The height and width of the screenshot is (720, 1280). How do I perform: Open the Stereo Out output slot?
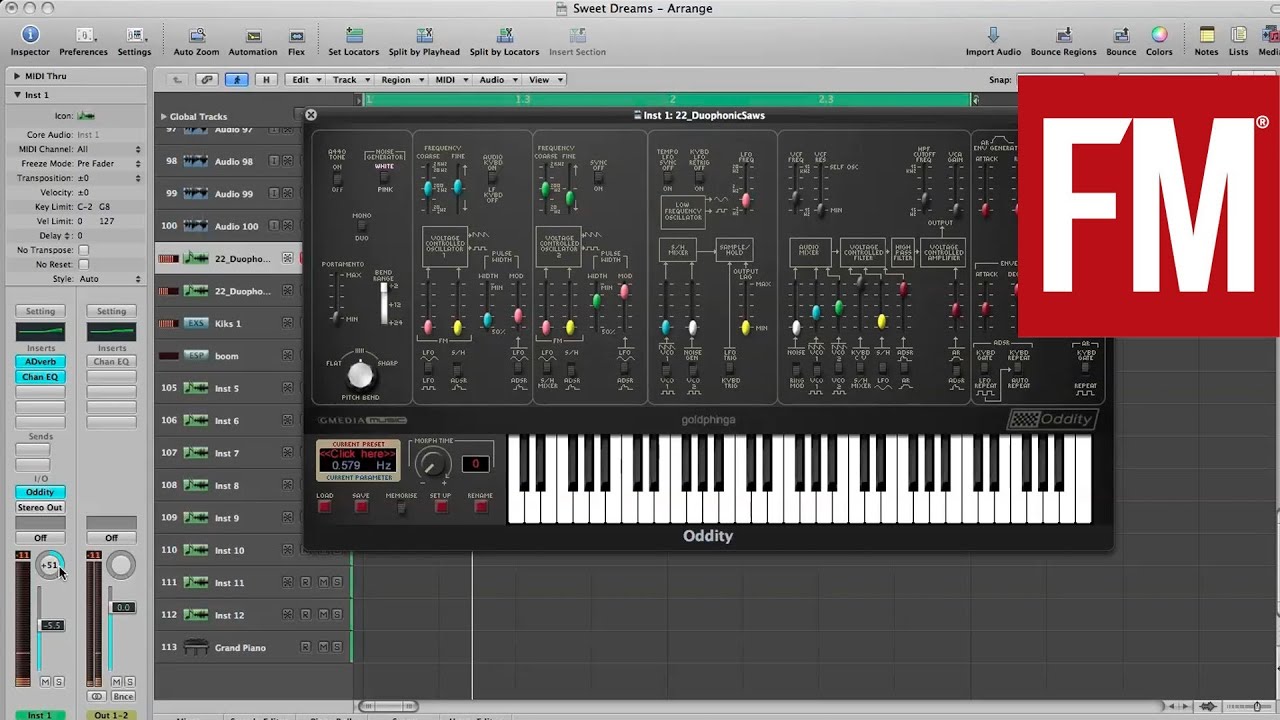(40, 507)
